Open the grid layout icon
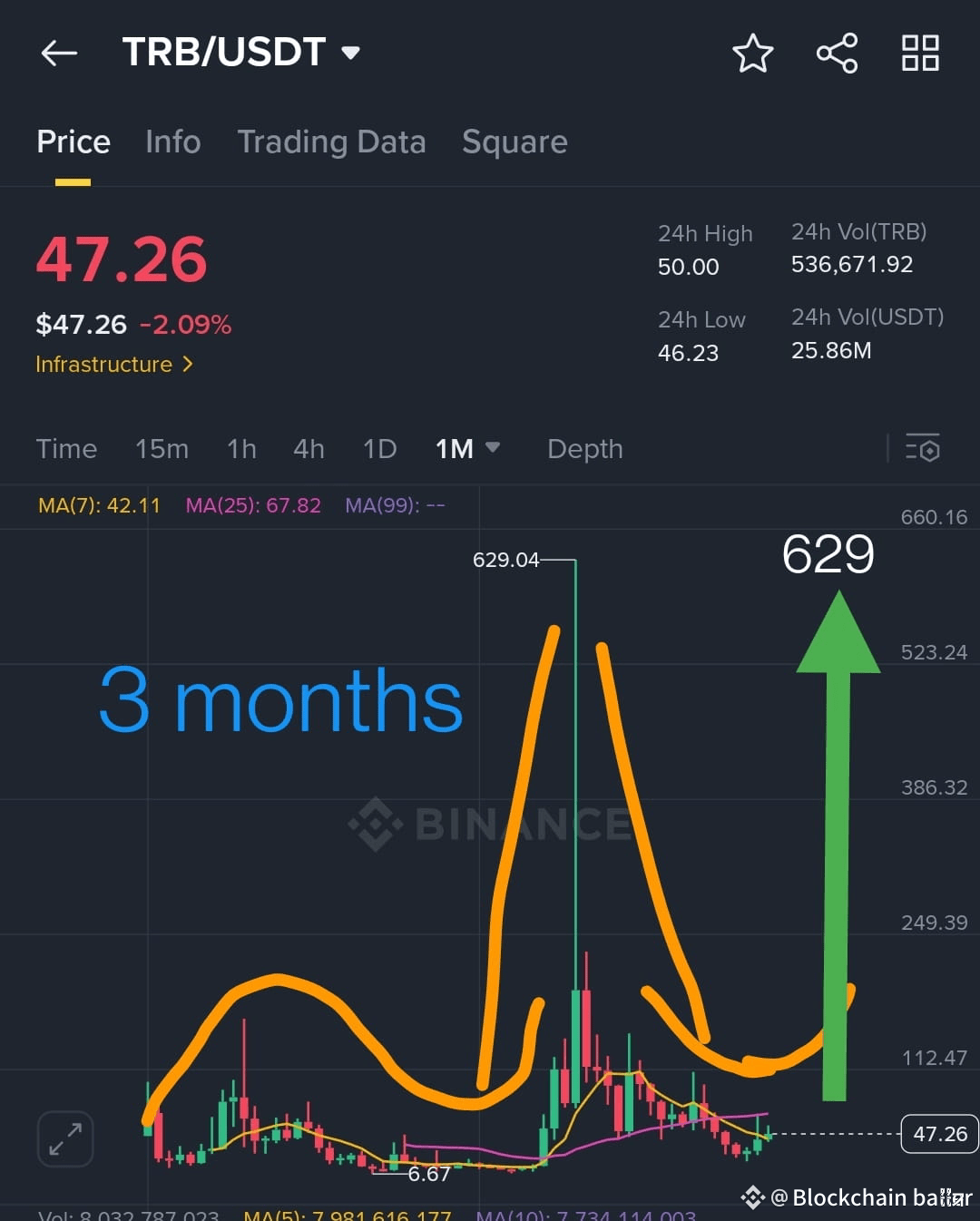980x1221 pixels. (x=920, y=53)
